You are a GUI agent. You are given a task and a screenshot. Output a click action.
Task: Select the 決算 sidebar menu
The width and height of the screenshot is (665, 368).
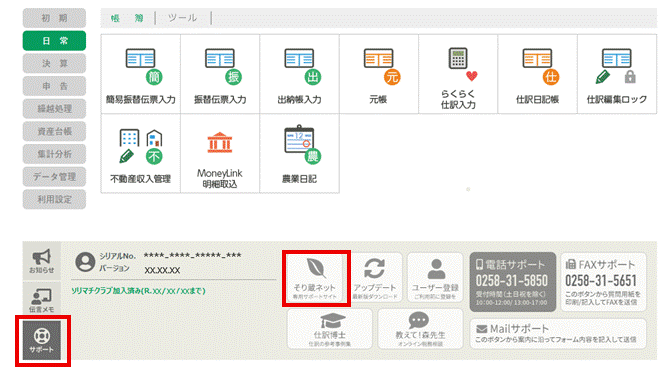54,63
